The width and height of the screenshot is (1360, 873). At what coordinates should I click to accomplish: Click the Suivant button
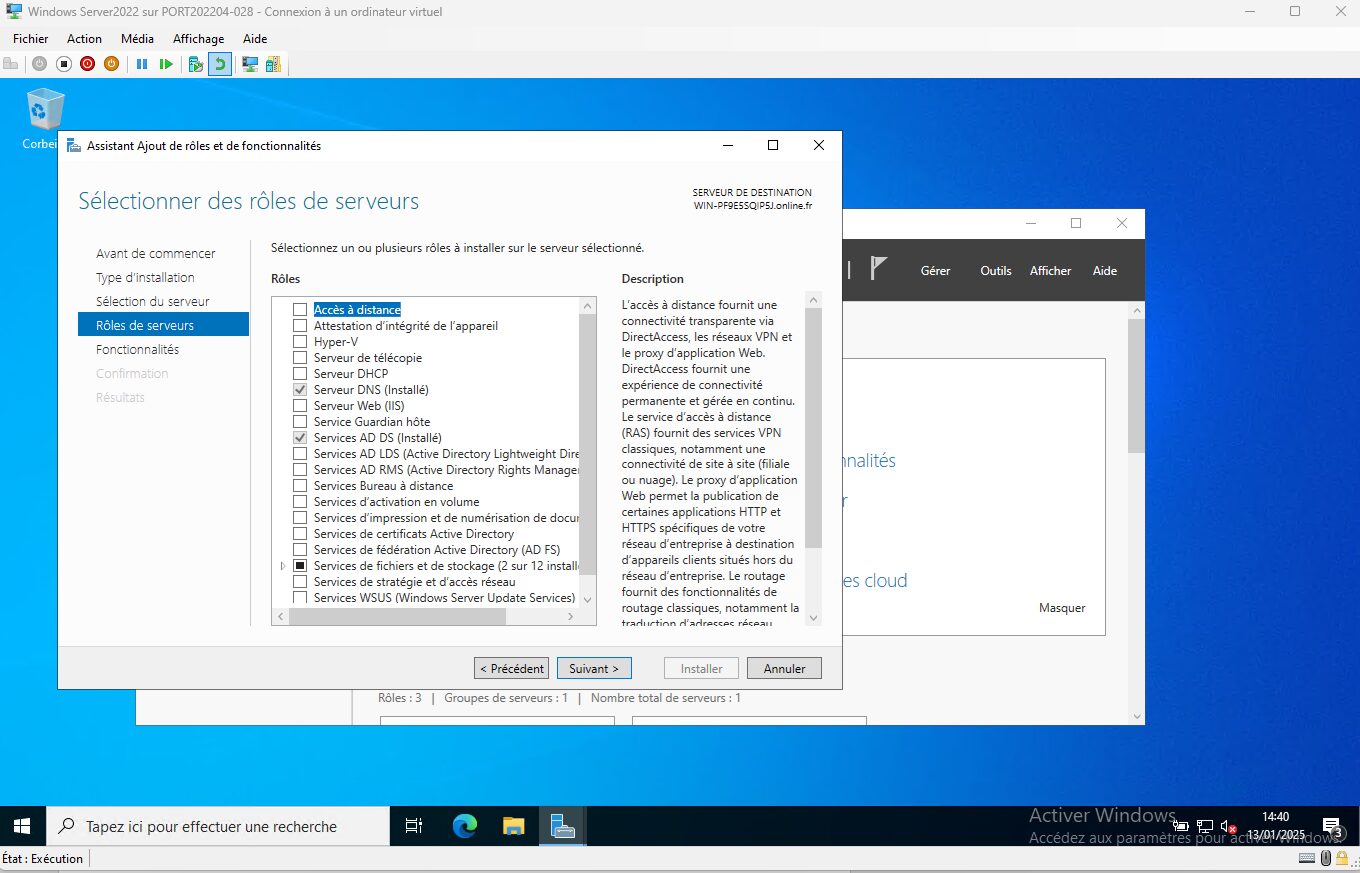pos(594,668)
